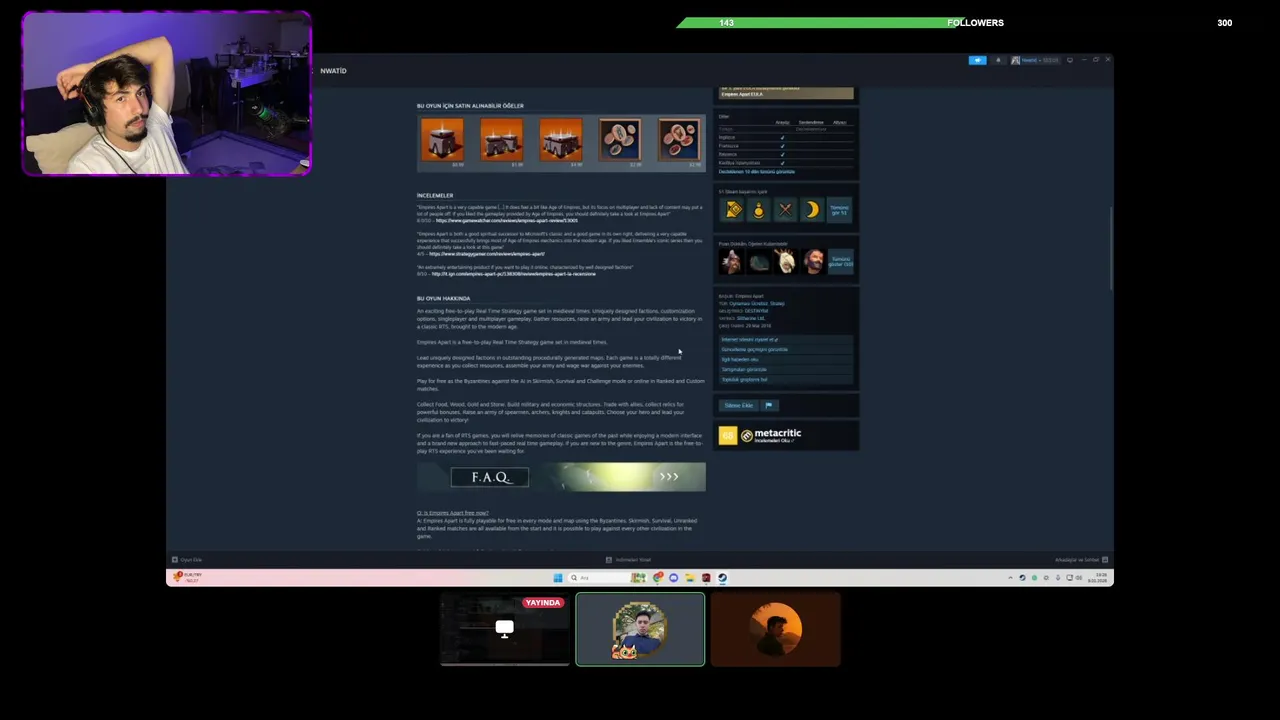Open the $4.99 triple chest item
1280x720 pixels.
(x=560, y=142)
